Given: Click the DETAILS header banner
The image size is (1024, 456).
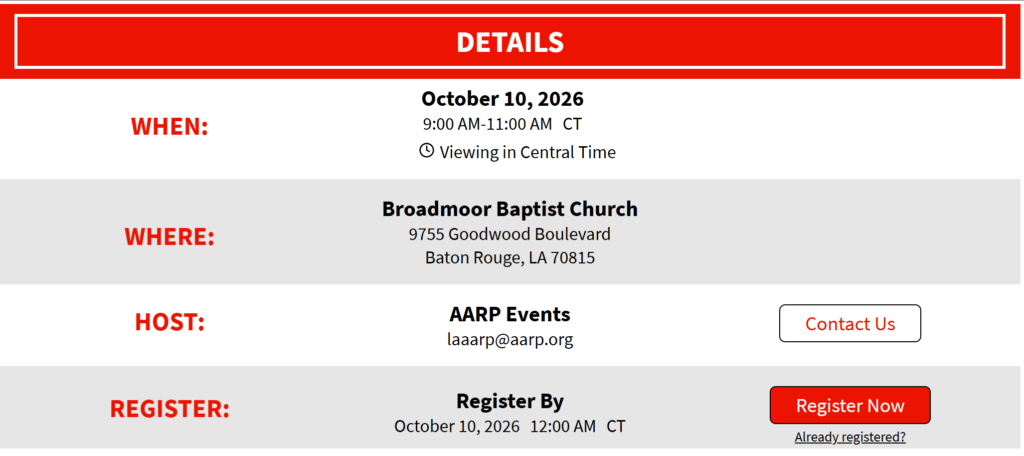Looking at the screenshot, I should point(509,42).
